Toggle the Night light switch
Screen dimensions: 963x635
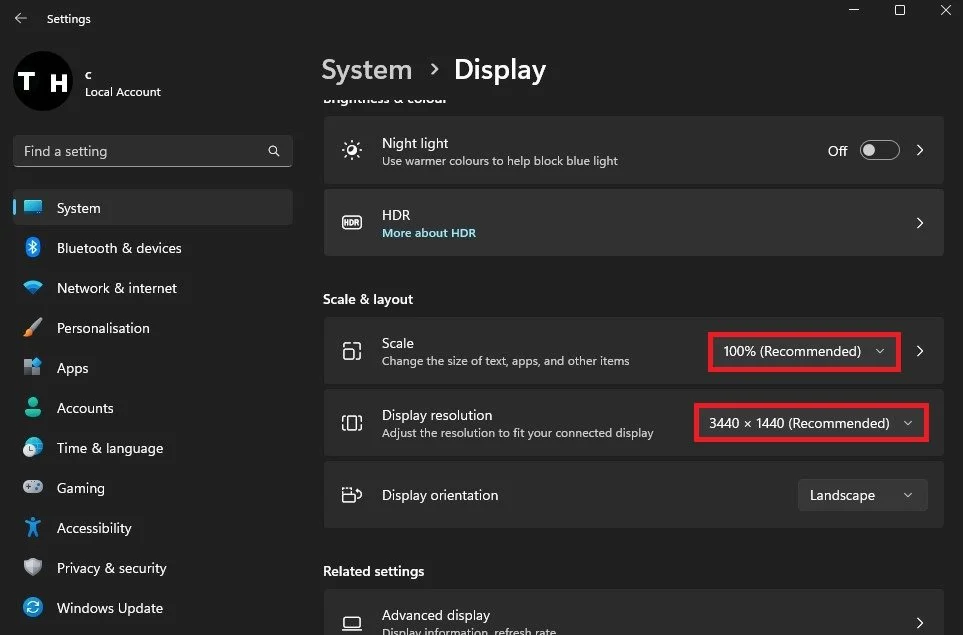coord(879,150)
